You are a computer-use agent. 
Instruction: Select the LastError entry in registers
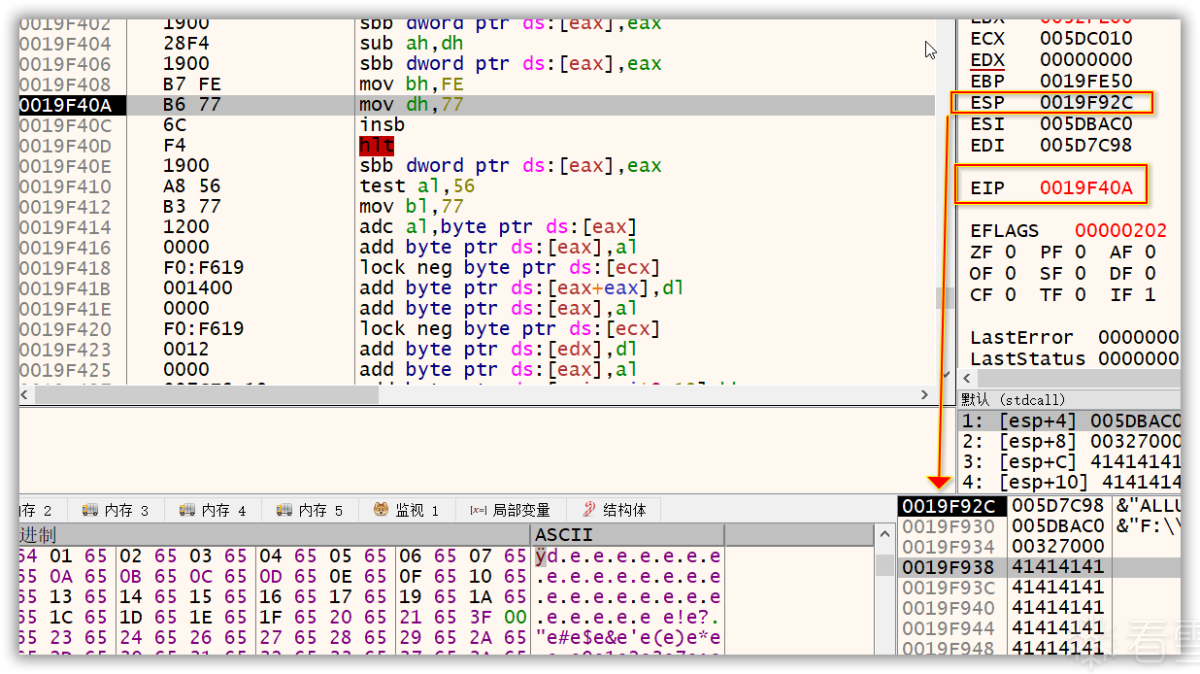(1075, 337)
